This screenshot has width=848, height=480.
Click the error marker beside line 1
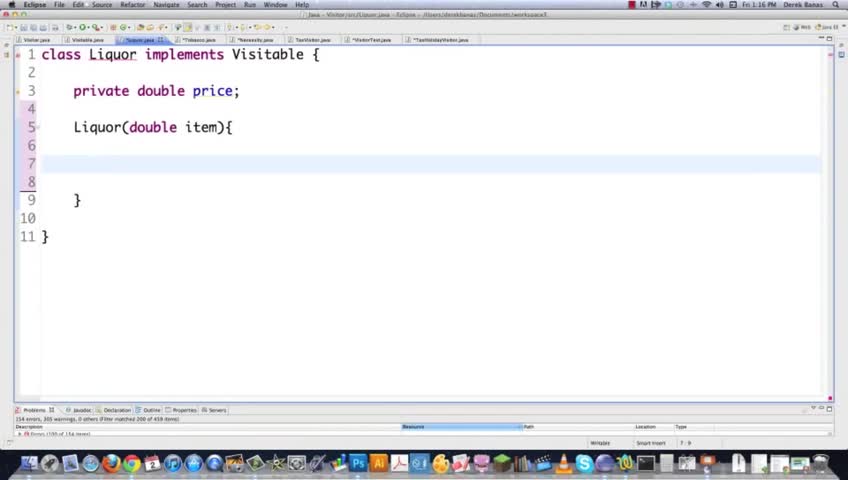(18, 55)
